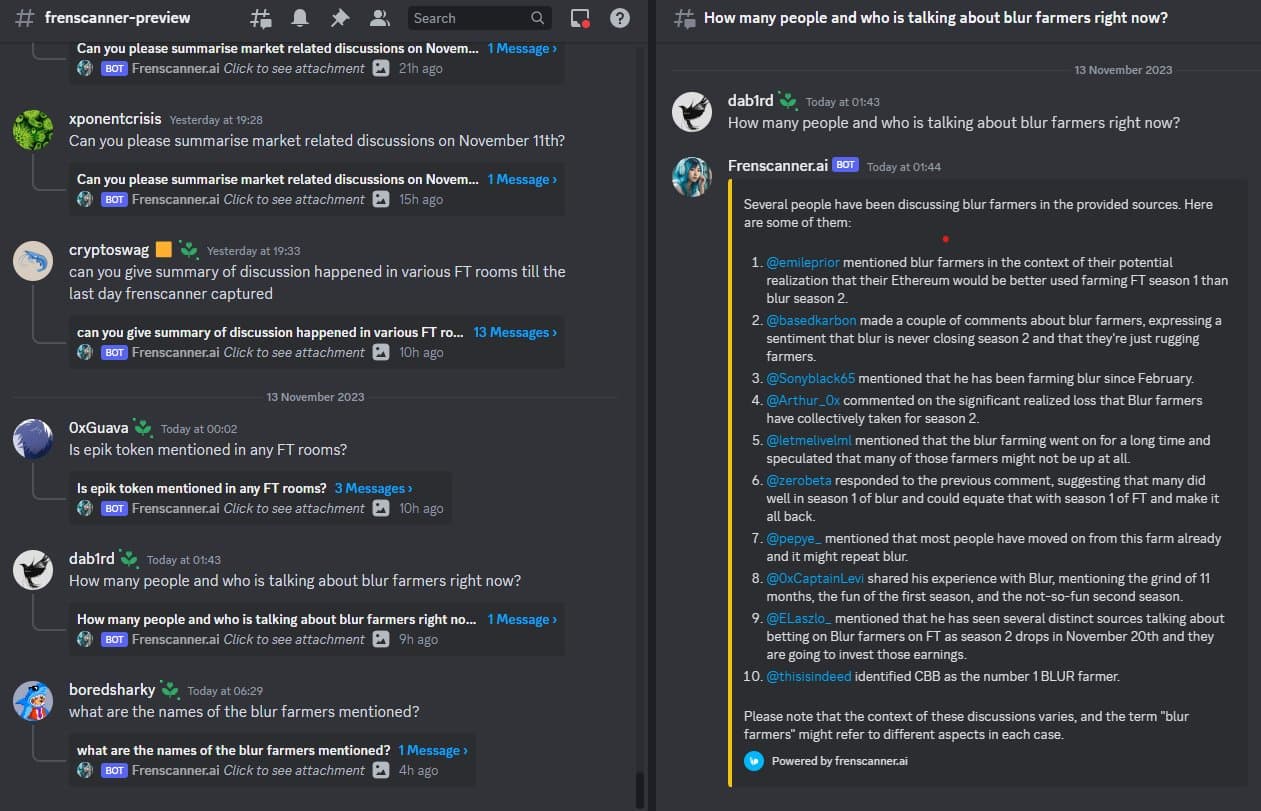Open thread titled 'what are the names of the blur farmers mentioned?'
The width and height of the screenshot is (1261, 811).
coord(234,750)
